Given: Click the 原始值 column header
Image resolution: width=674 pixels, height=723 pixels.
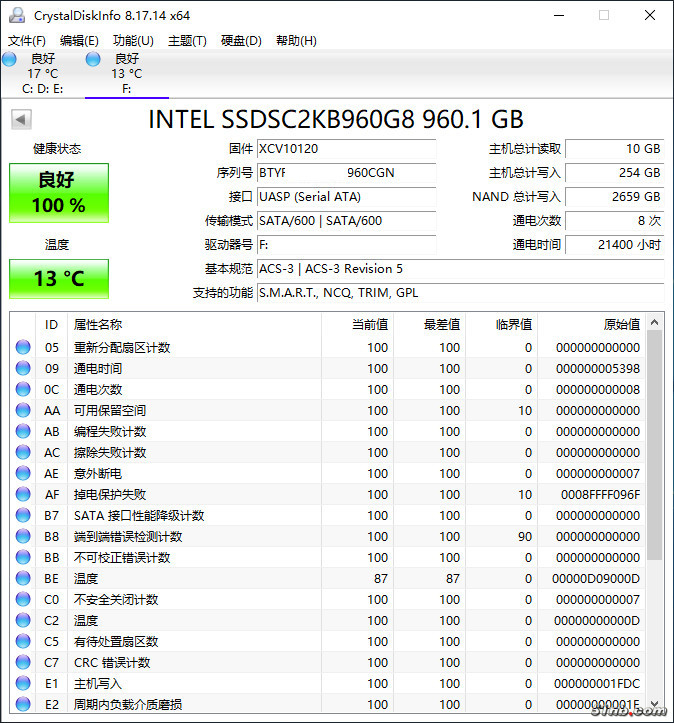Looking at the screenshot, I should pos(591,325).
